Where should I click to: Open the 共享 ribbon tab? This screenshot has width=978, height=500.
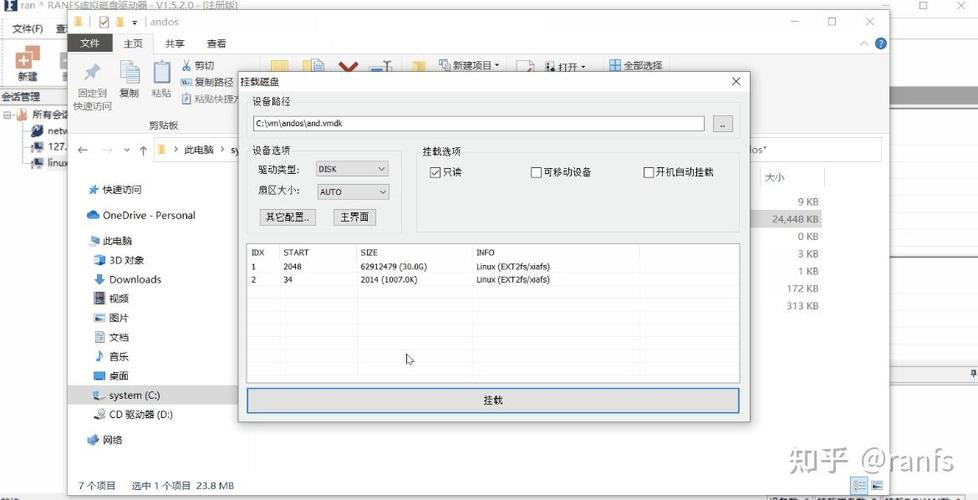tap(175, 44)
